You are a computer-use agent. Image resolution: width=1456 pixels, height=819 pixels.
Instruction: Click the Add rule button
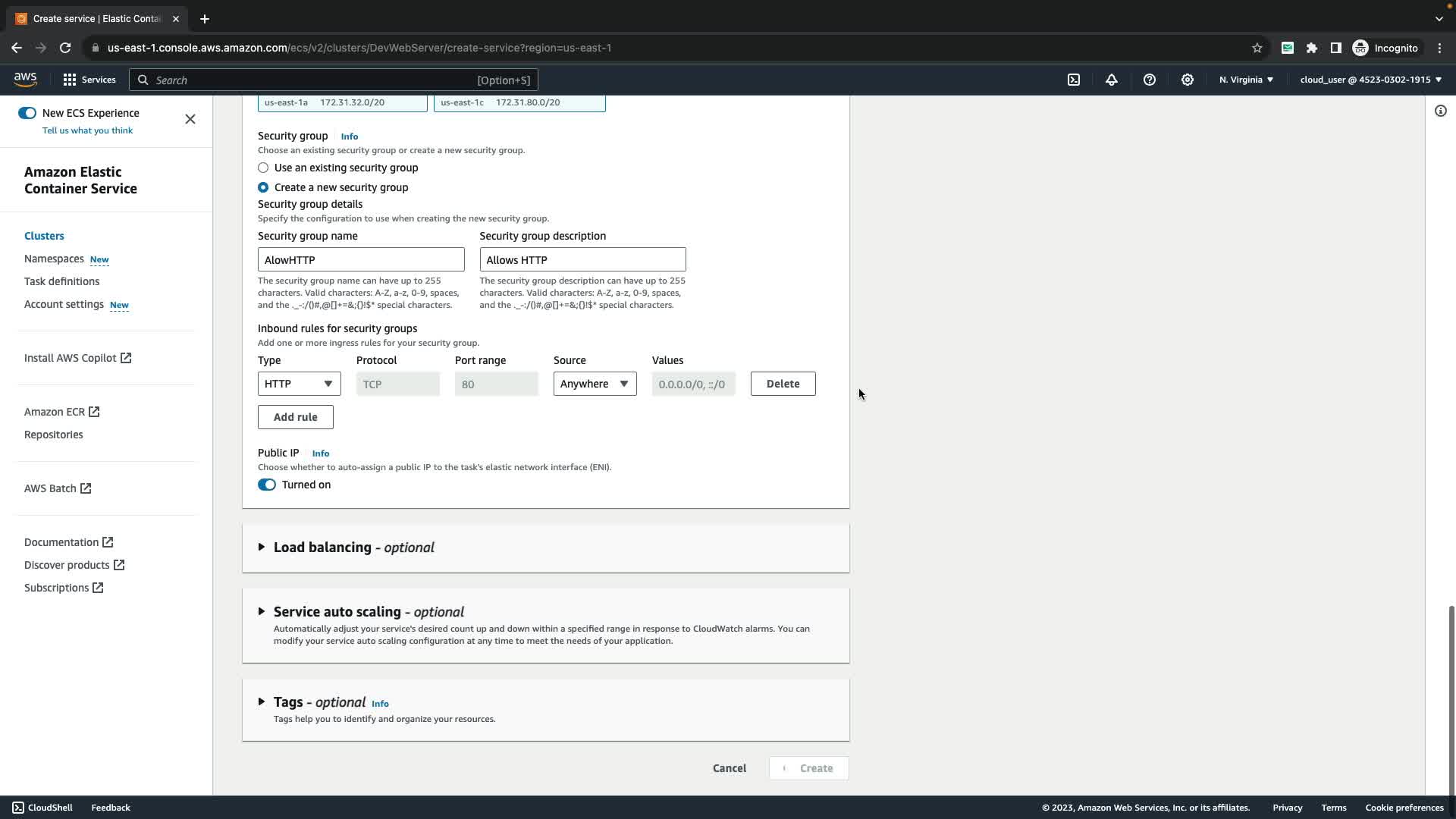295,417
